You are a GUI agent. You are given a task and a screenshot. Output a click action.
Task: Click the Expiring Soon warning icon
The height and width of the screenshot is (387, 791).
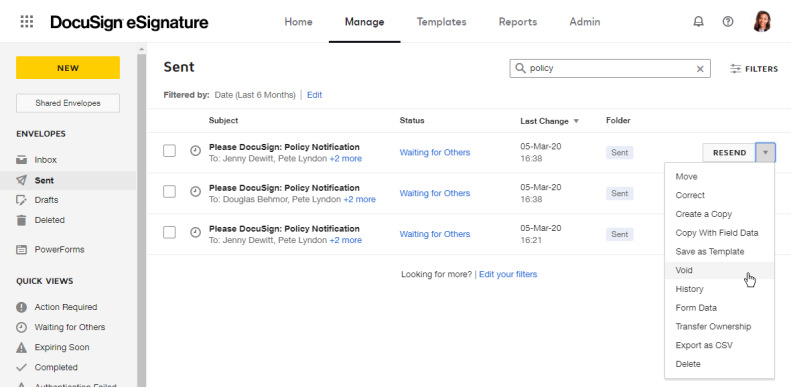point(21,347)
